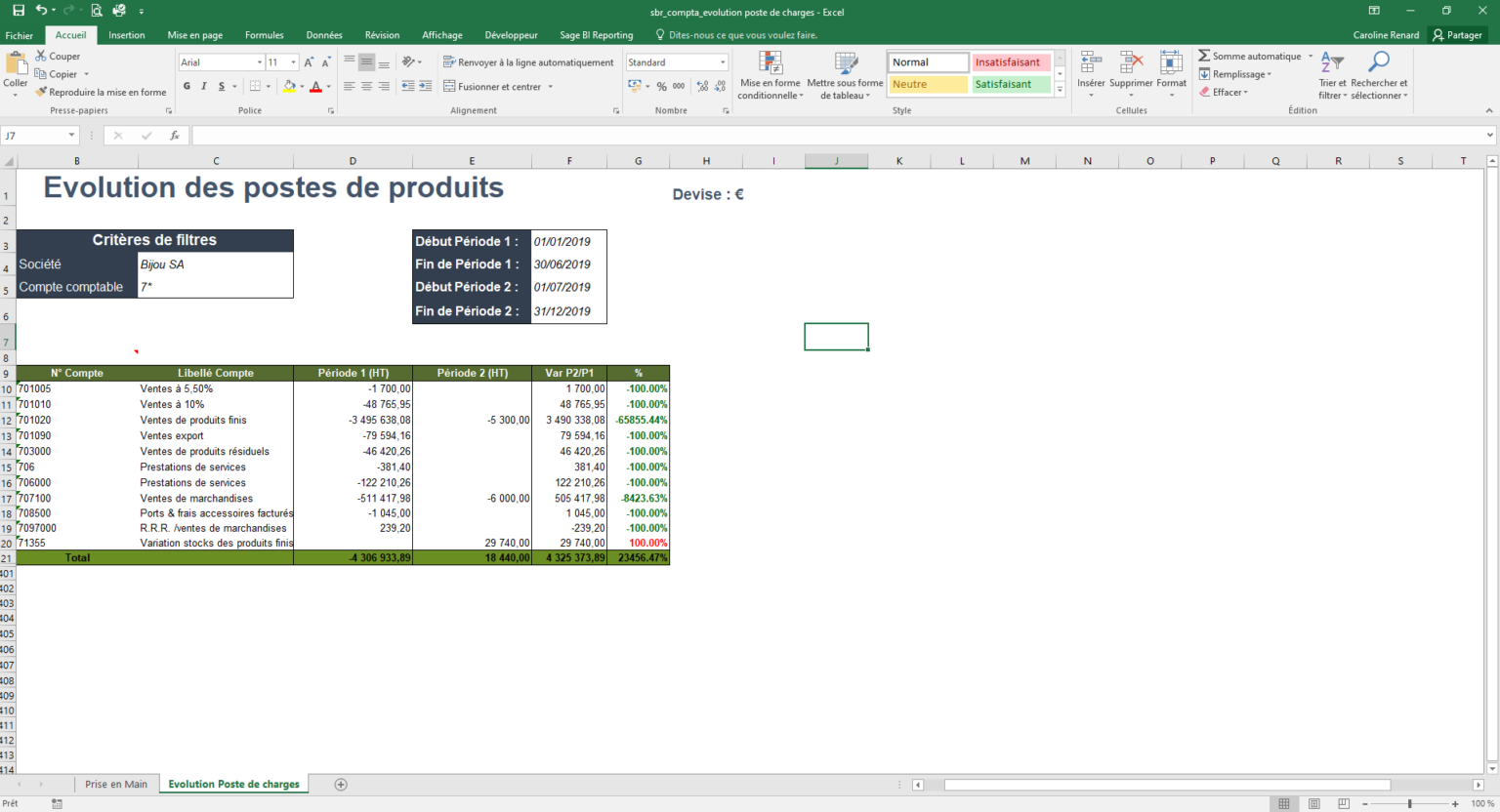Click the Pourcentage number format icon
Screen dimensions: 1500x812
pyautogui.click(x=664, y=86)
